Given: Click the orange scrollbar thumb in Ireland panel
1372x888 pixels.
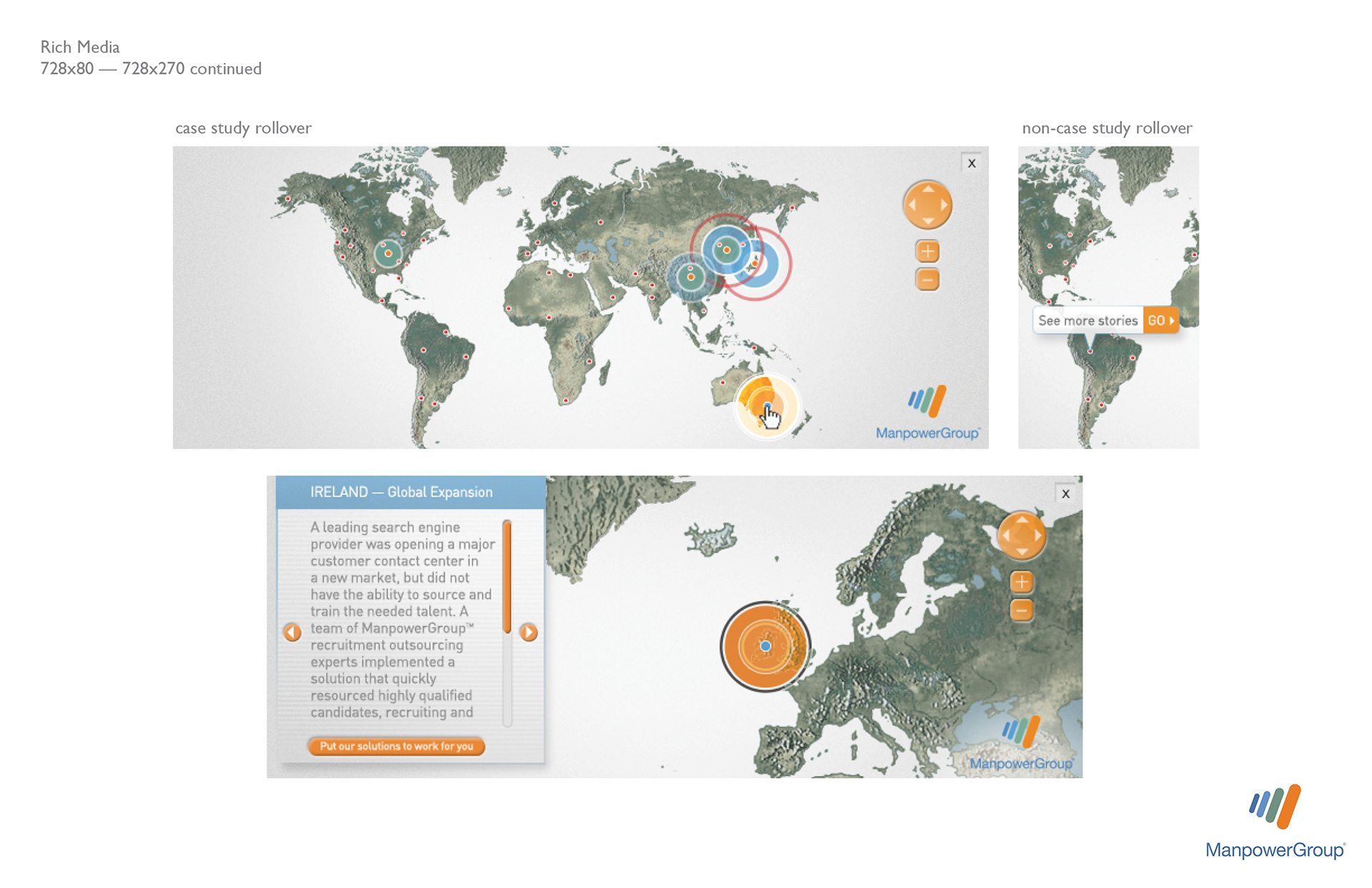Looking at the screenshot, I should pos(507,576).
